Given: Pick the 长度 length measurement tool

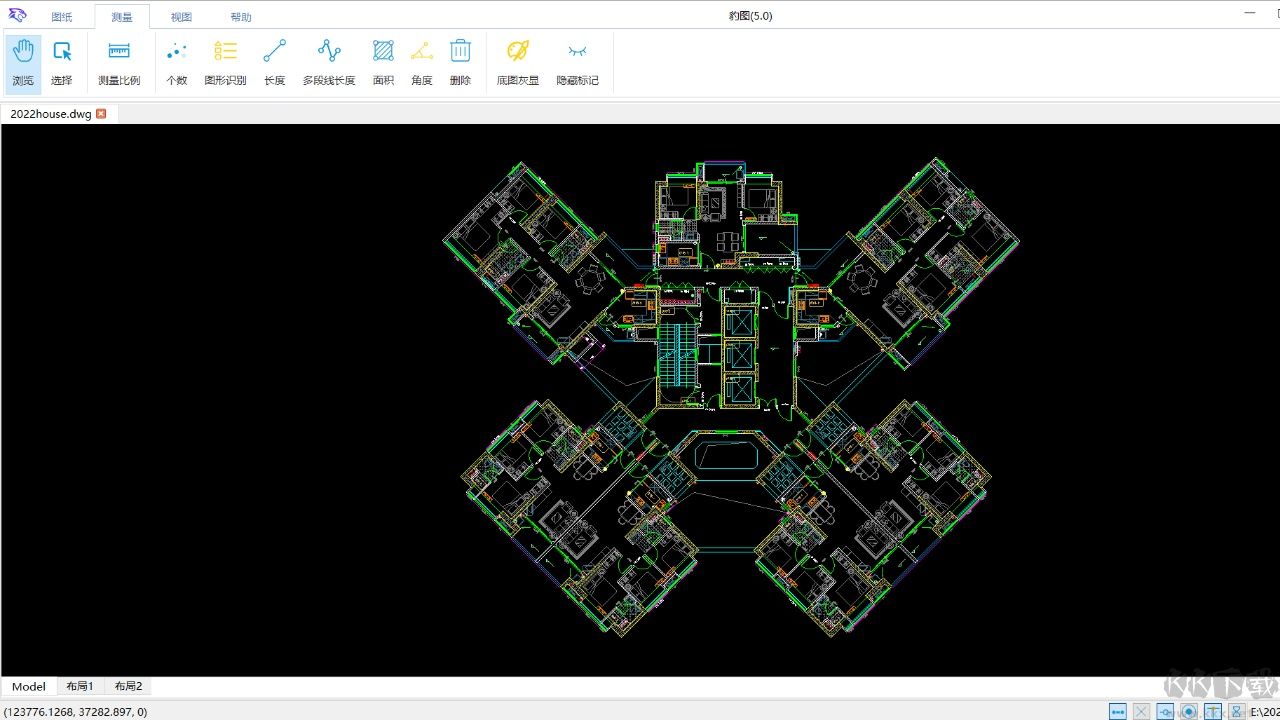Looking at the screenshot, I should 274,63.
